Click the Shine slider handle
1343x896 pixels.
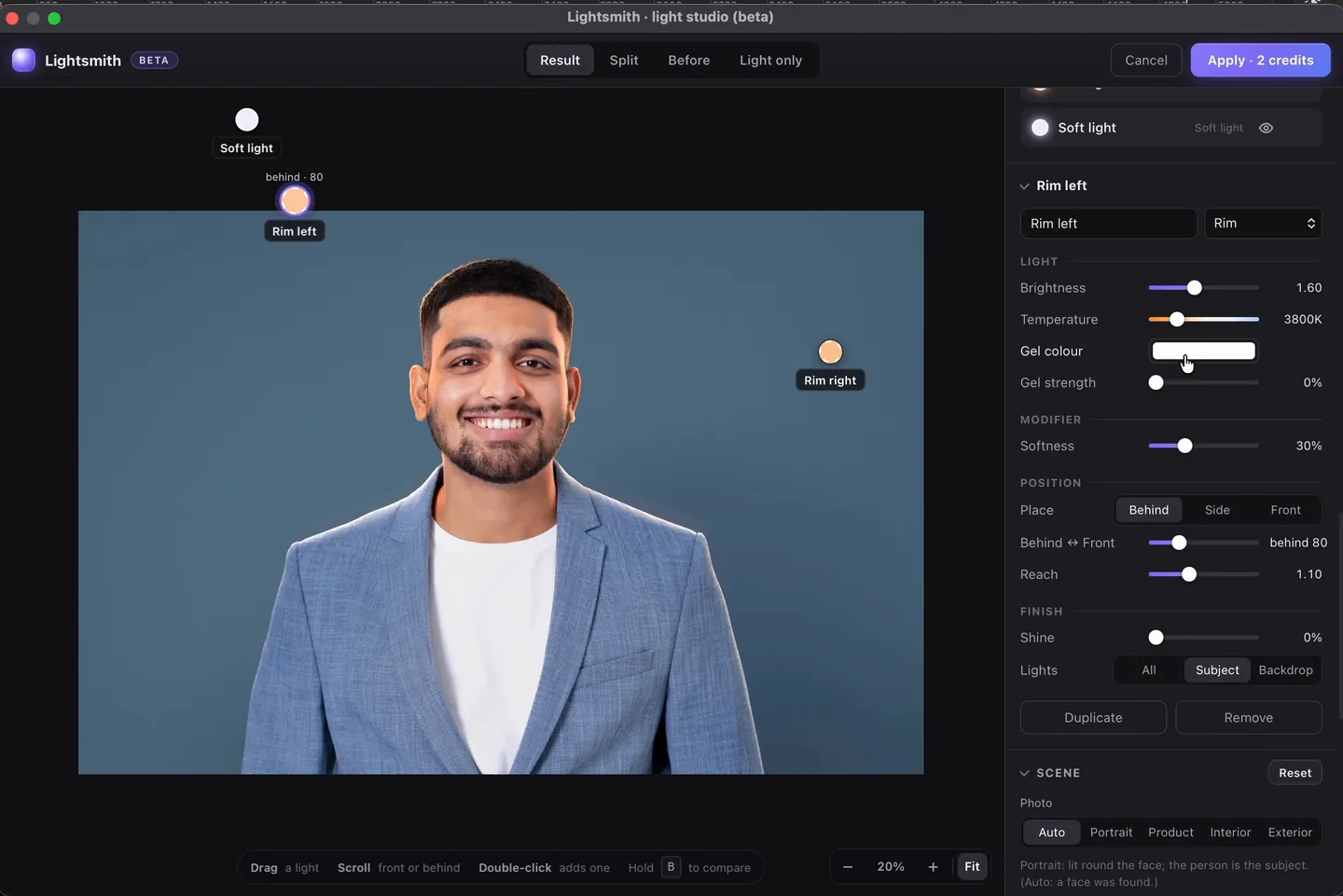[x=1156, y=638]
